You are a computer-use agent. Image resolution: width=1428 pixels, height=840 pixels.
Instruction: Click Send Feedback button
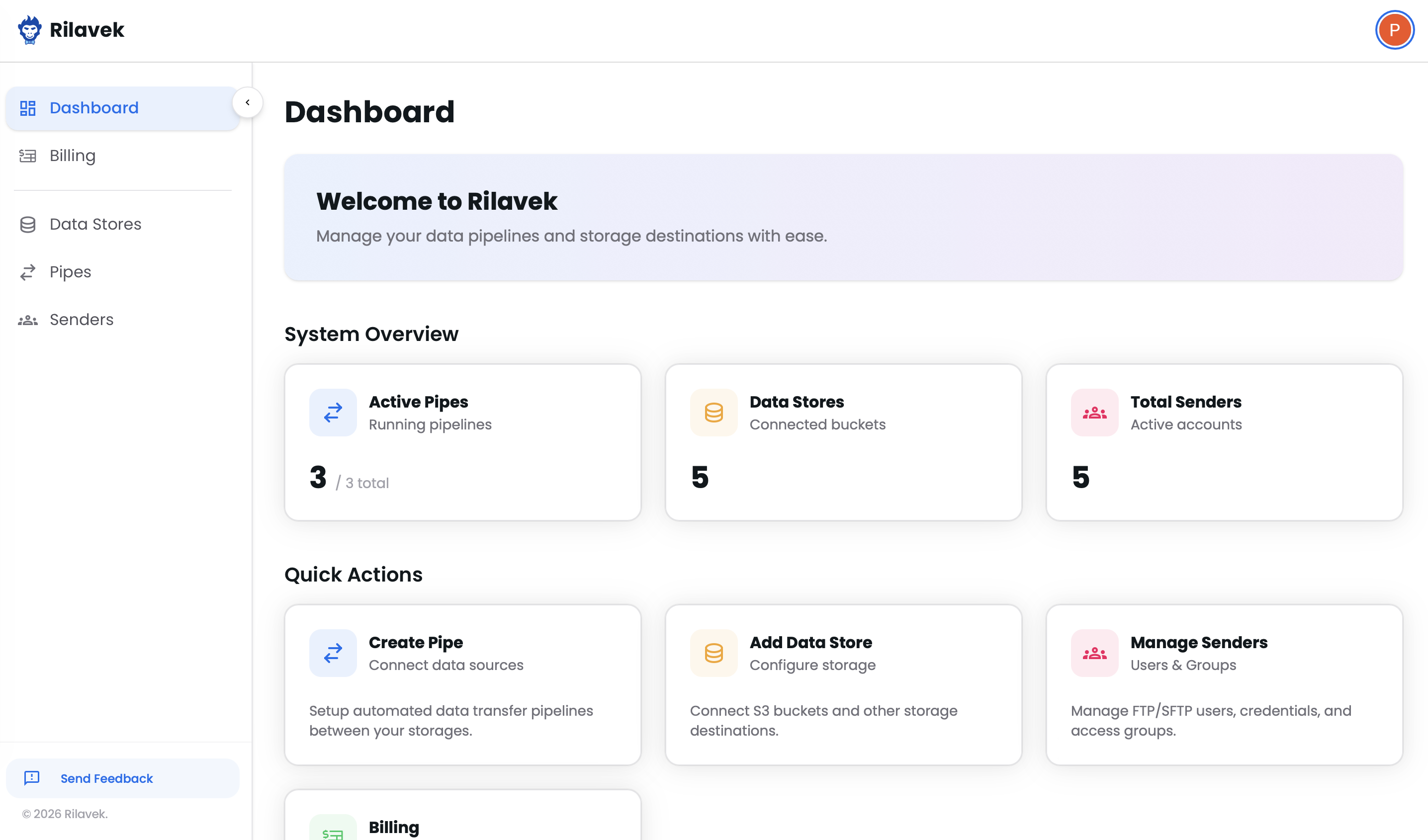point(106,778)
